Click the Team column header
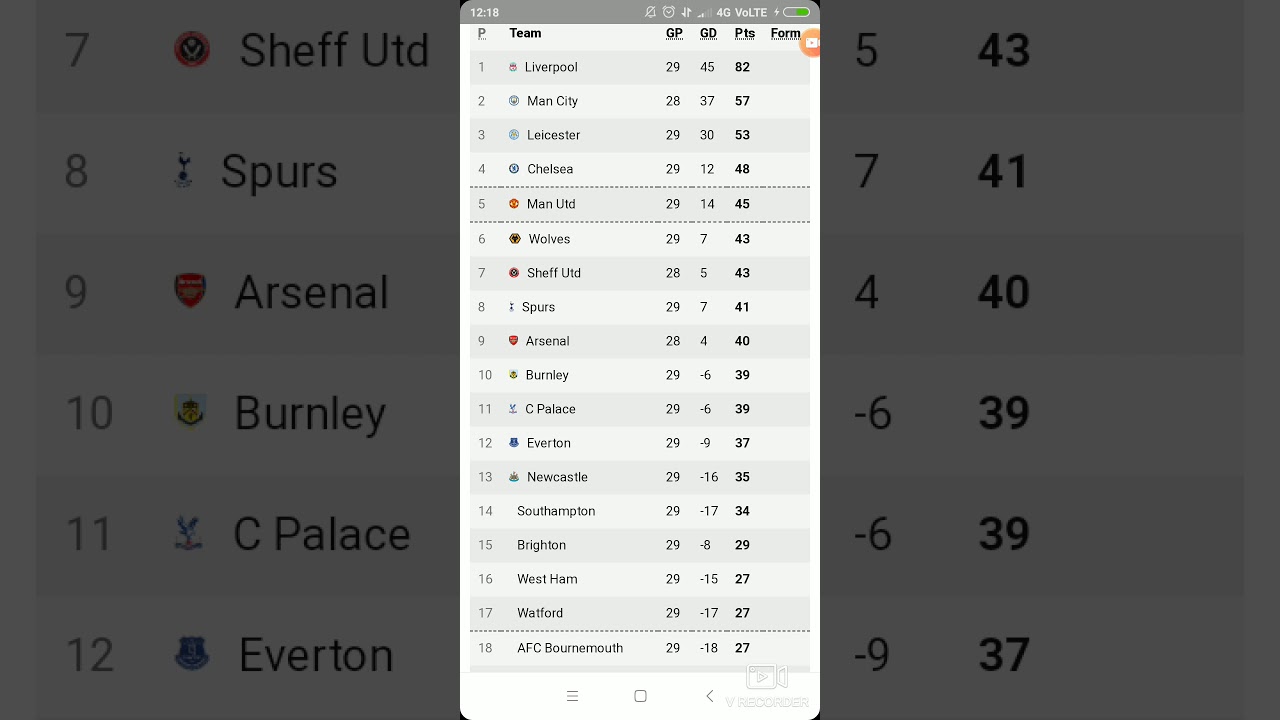This screenshot has width=1280, height=720. pos(525,33)
